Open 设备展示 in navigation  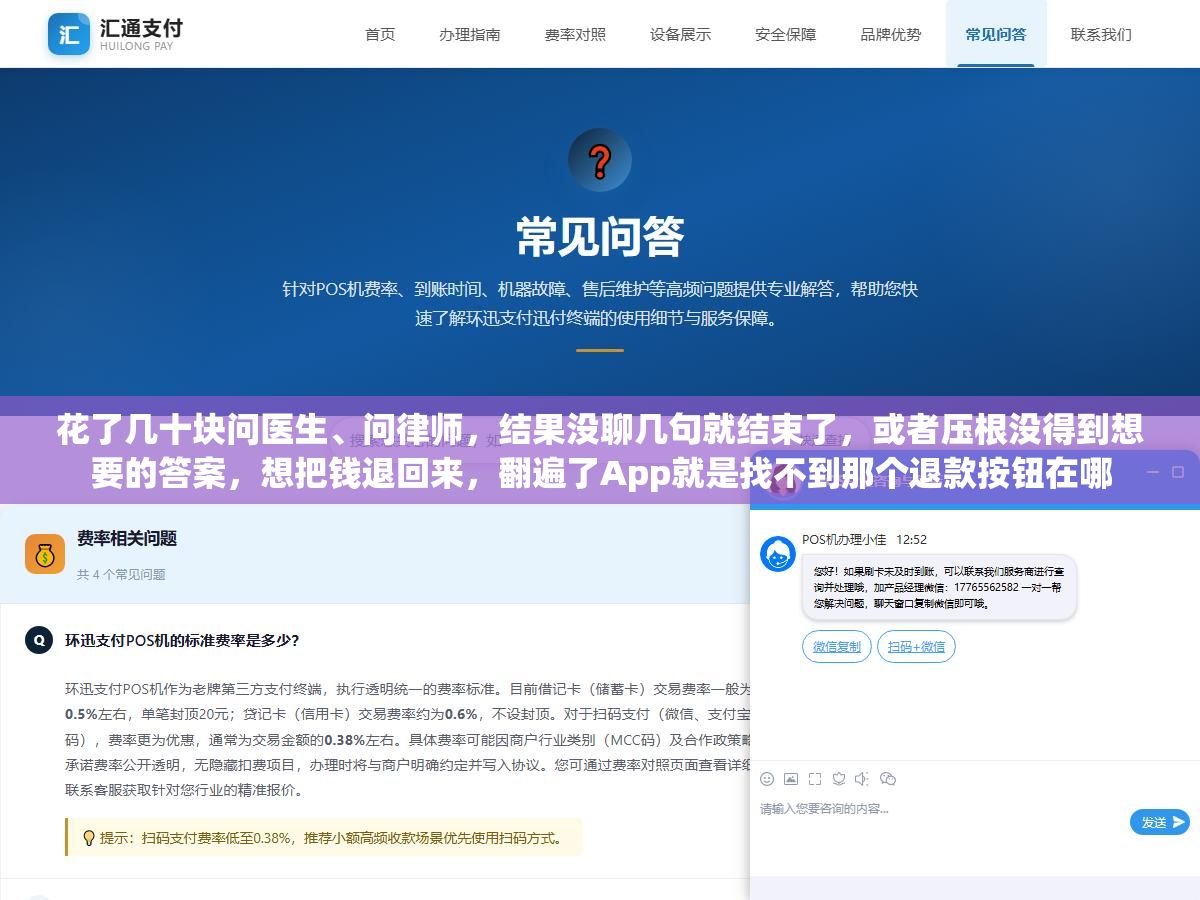pyautogui.click(x=680, y=34)
